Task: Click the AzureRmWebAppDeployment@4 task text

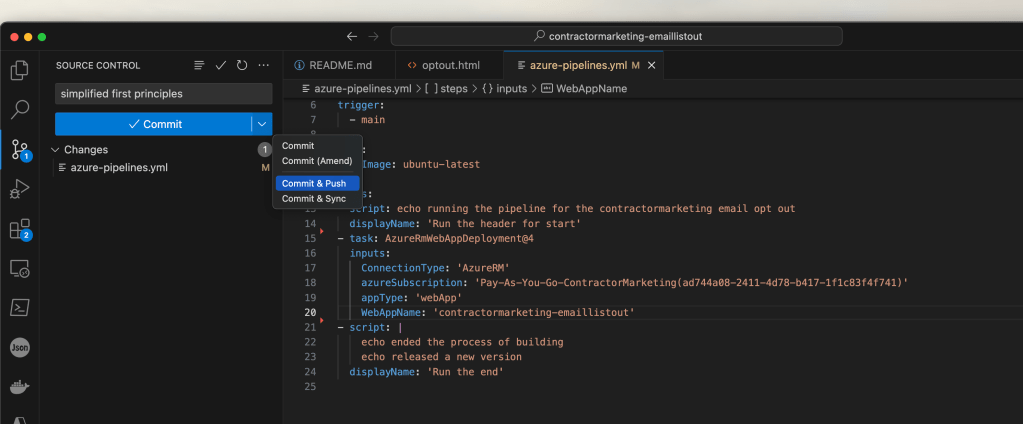Action: click(459, 239)
